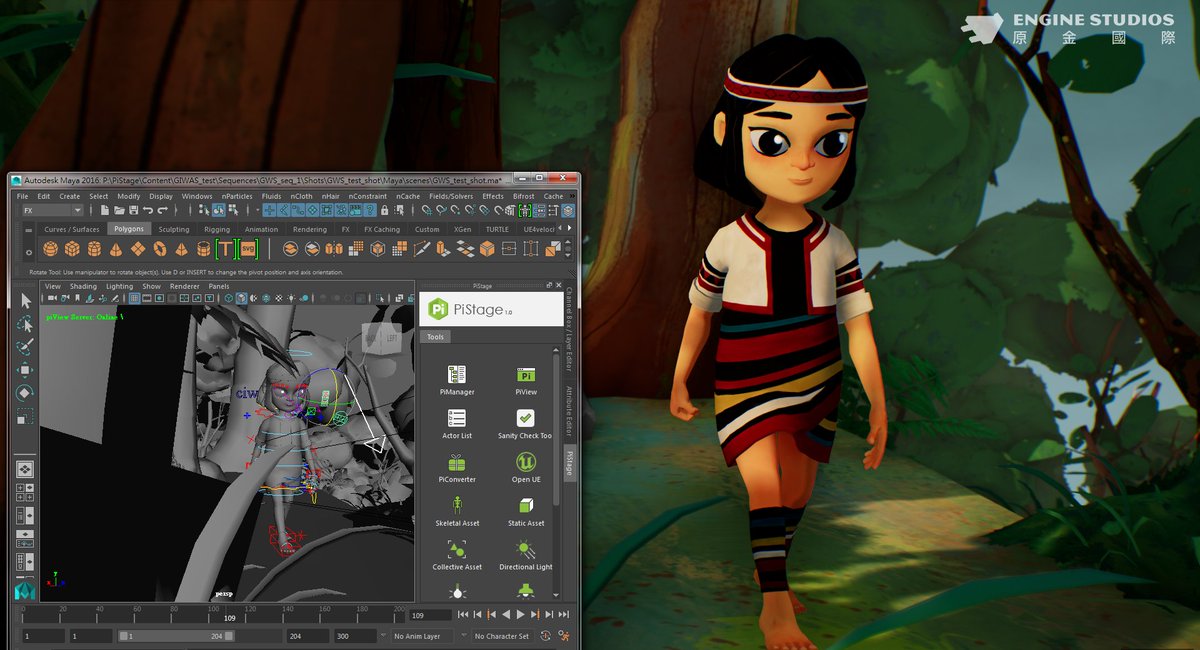Viewport: 1200px width, 650px height.
Task: Click the Tools tab in PiStage
Action: 435,337
